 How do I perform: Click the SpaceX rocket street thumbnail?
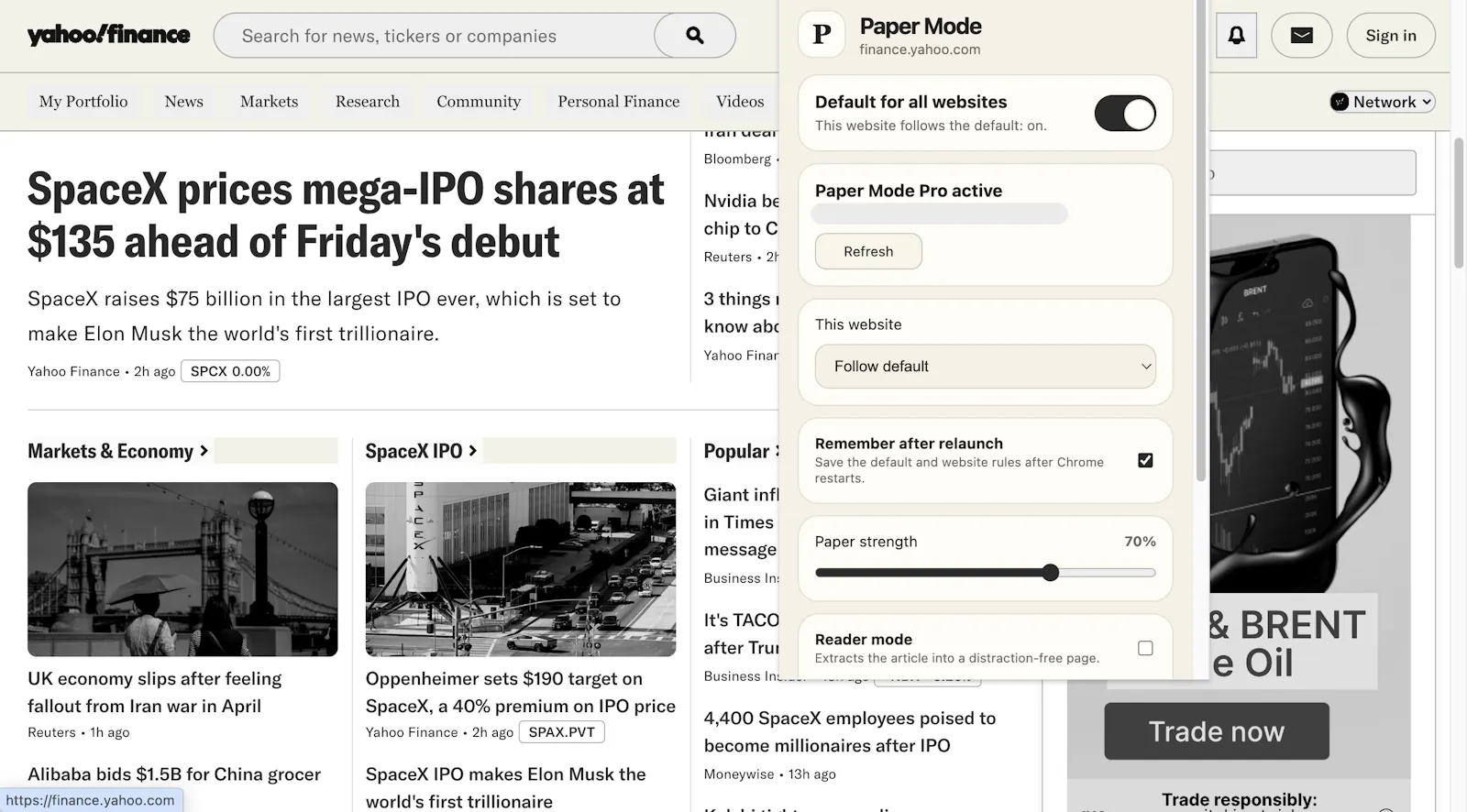pyautogui.click(x=520, y=569)
